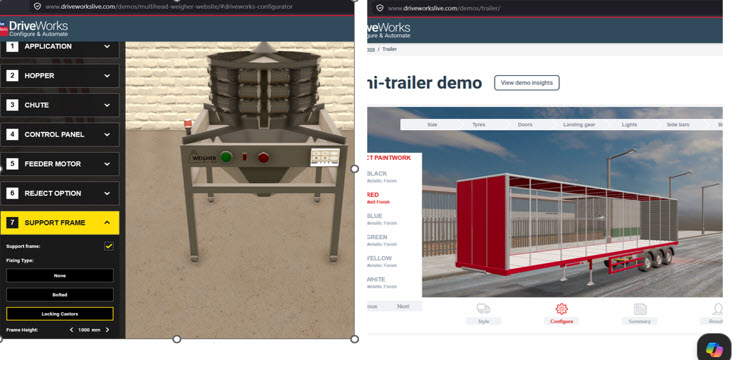This screenshot has width=732, height=375.
Task: Click the DriveWorks logo in trailer window
Action: tap(389, 29)
